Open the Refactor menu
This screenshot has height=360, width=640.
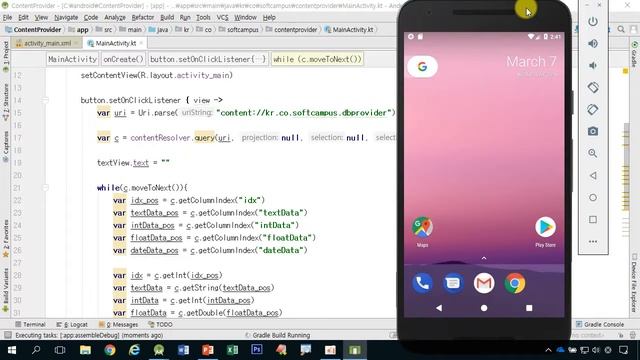[142, 18]
